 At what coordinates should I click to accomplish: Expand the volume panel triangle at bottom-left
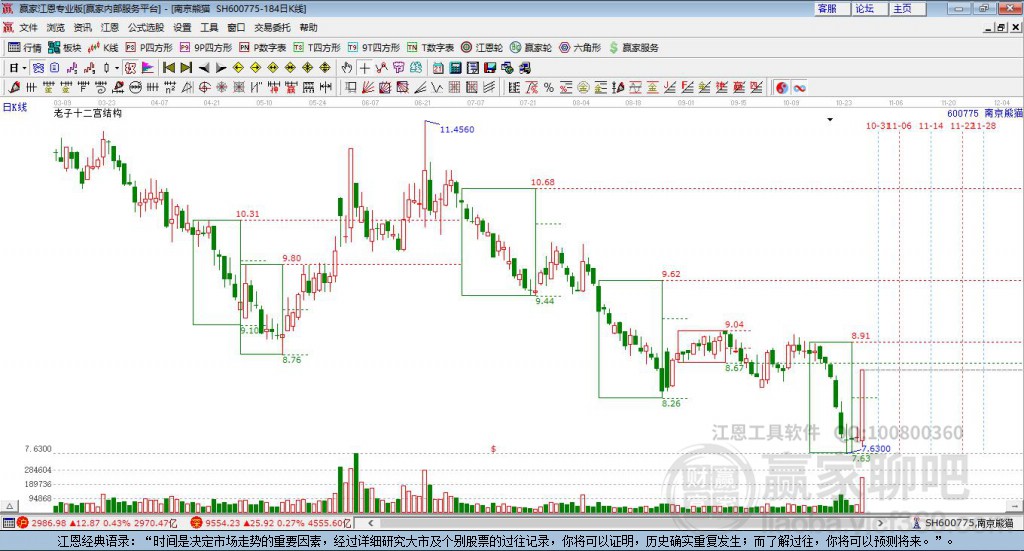[x=9, y=506]
